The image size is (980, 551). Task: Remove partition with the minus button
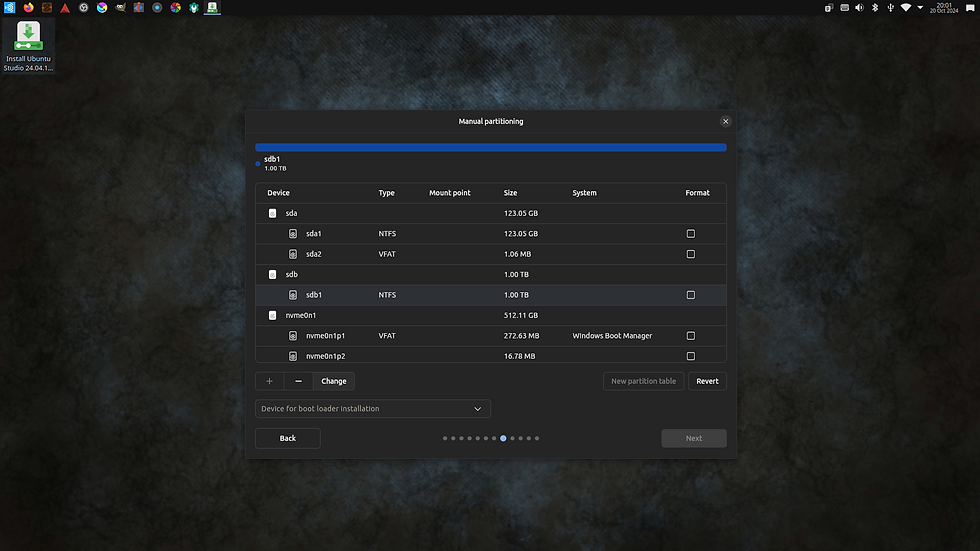pos(298,381)
